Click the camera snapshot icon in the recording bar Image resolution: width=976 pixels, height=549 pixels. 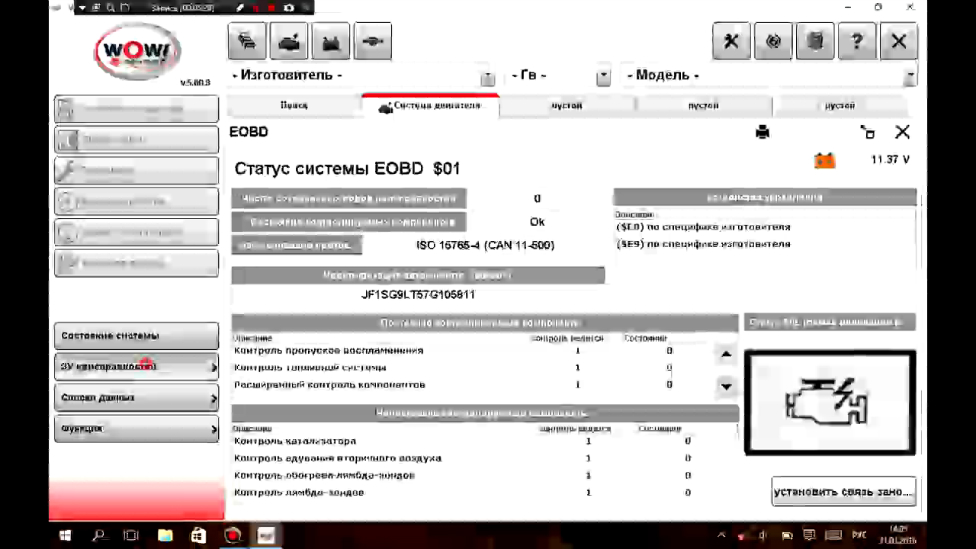tap(289, 8)
